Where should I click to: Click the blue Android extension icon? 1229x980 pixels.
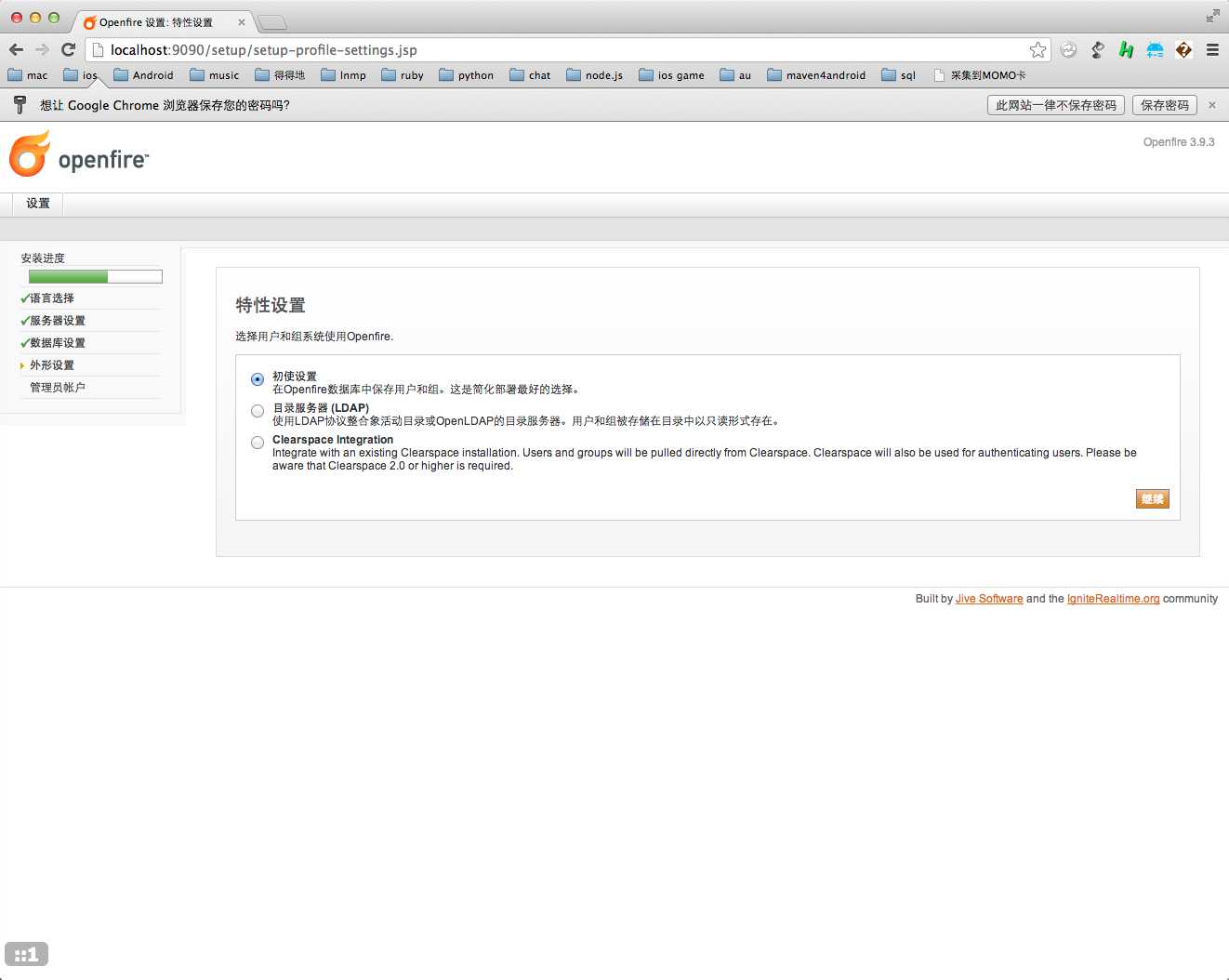pos(1155,50)
